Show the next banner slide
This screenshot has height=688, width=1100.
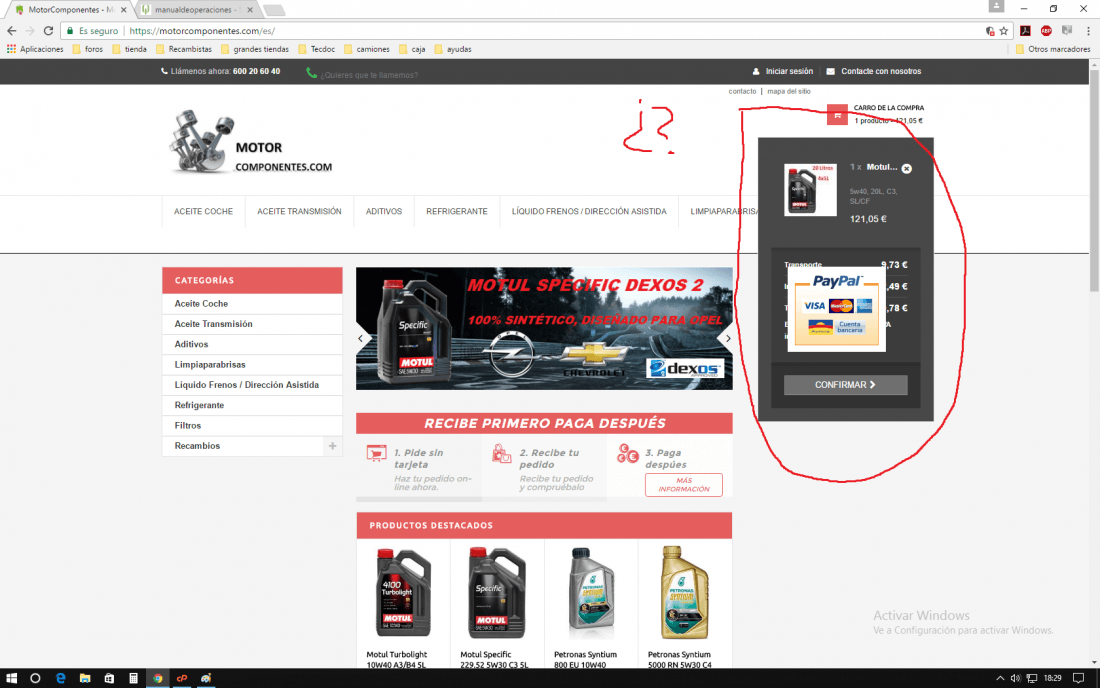727,338
